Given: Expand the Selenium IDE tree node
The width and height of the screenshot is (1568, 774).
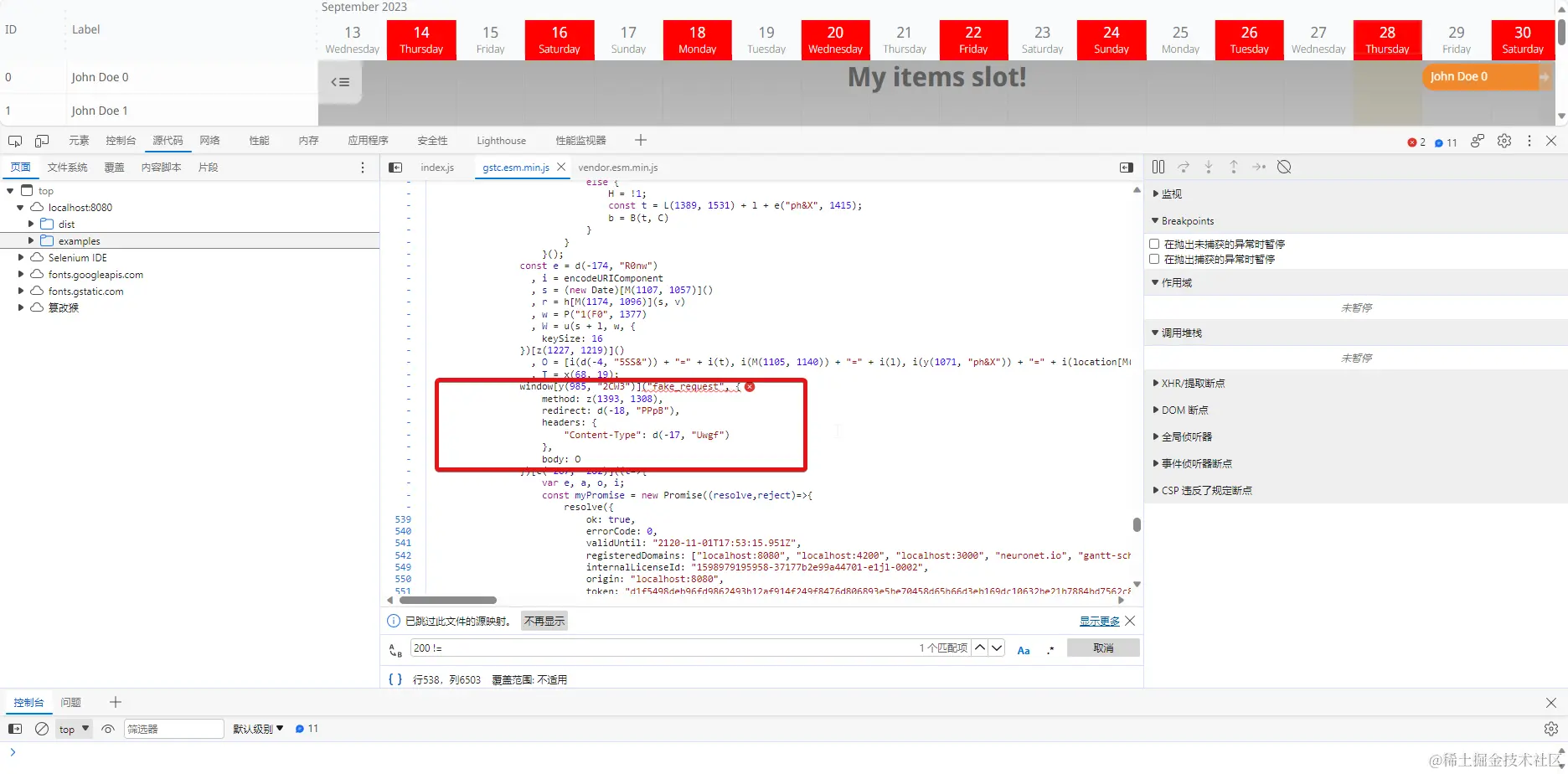Looking at the screenshot, I should pos(21,258).
